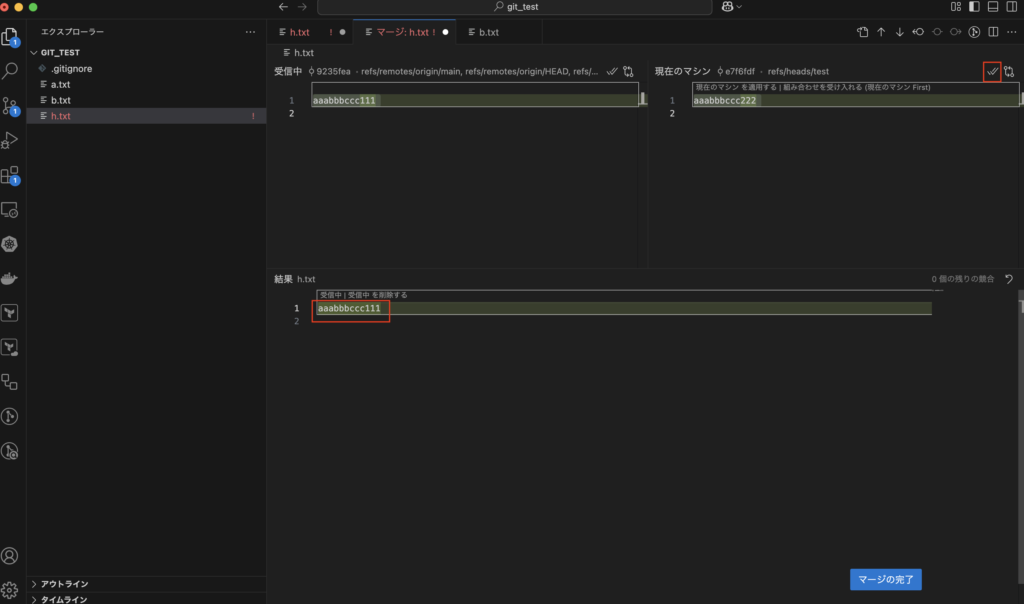This screenshot has height=604, width=1024.
Task: Click commit hash e7f6fdf
Action: point(739,71)
